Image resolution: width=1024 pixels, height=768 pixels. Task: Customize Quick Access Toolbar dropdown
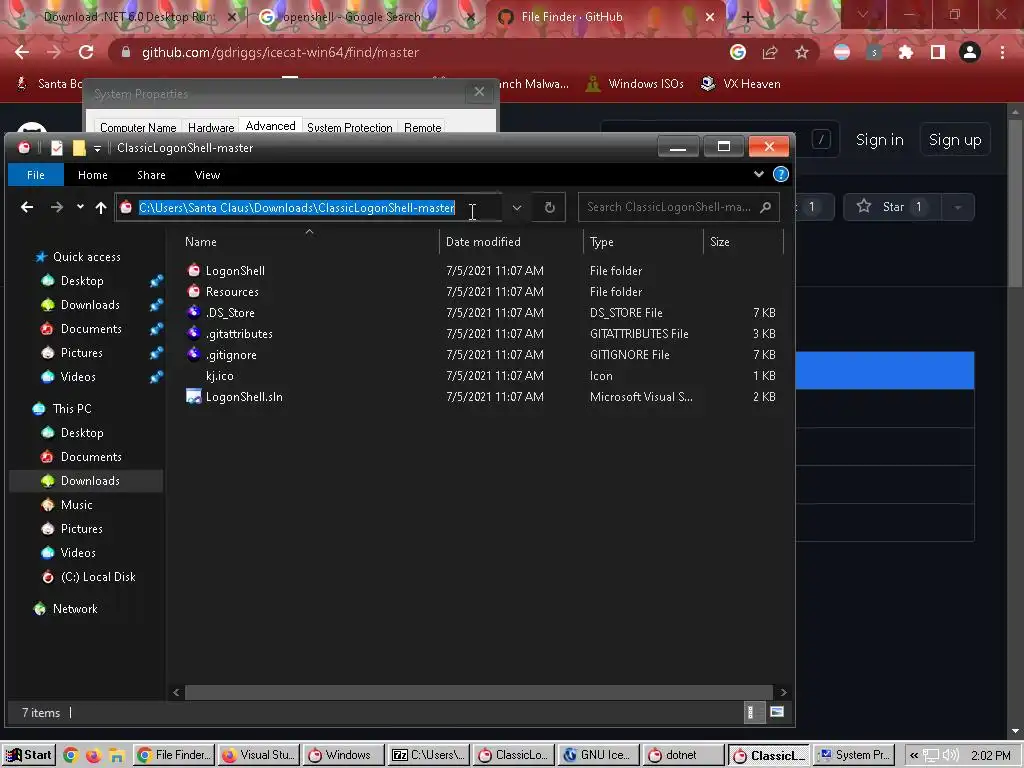(x=97, y=148)
